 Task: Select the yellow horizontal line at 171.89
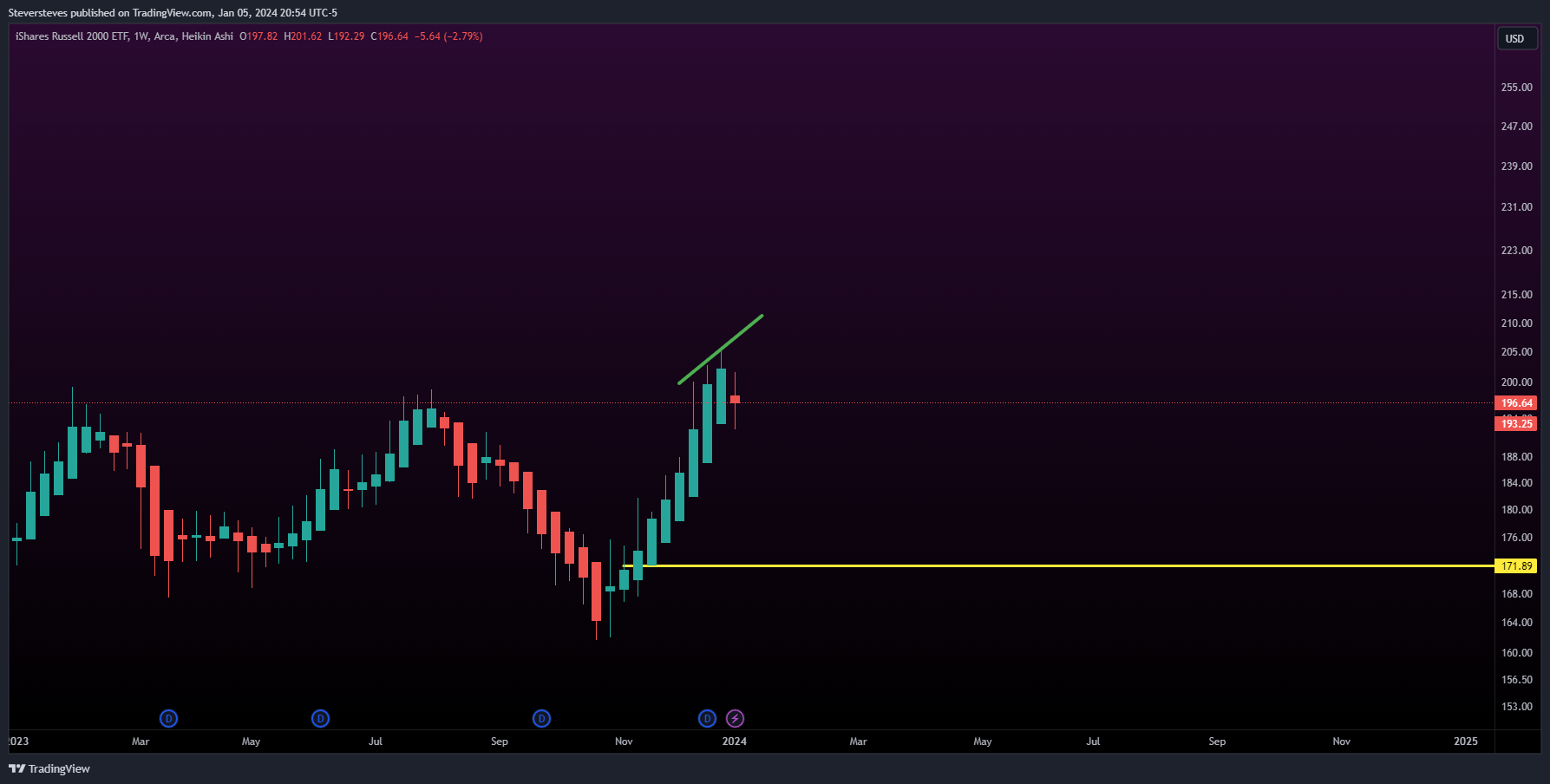1058,565
